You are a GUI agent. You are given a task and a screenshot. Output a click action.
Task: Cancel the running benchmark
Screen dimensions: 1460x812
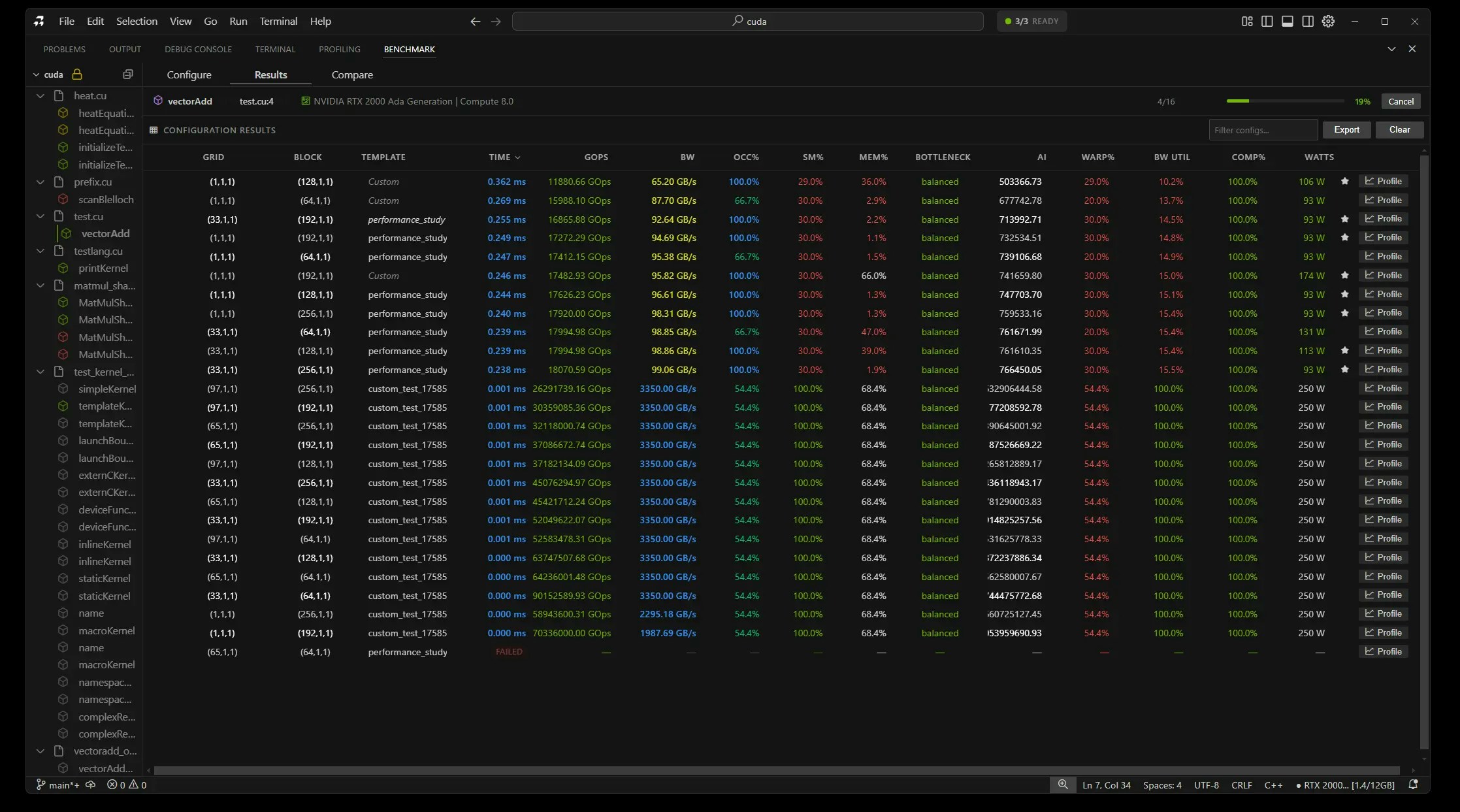(x=1401, y=101)
